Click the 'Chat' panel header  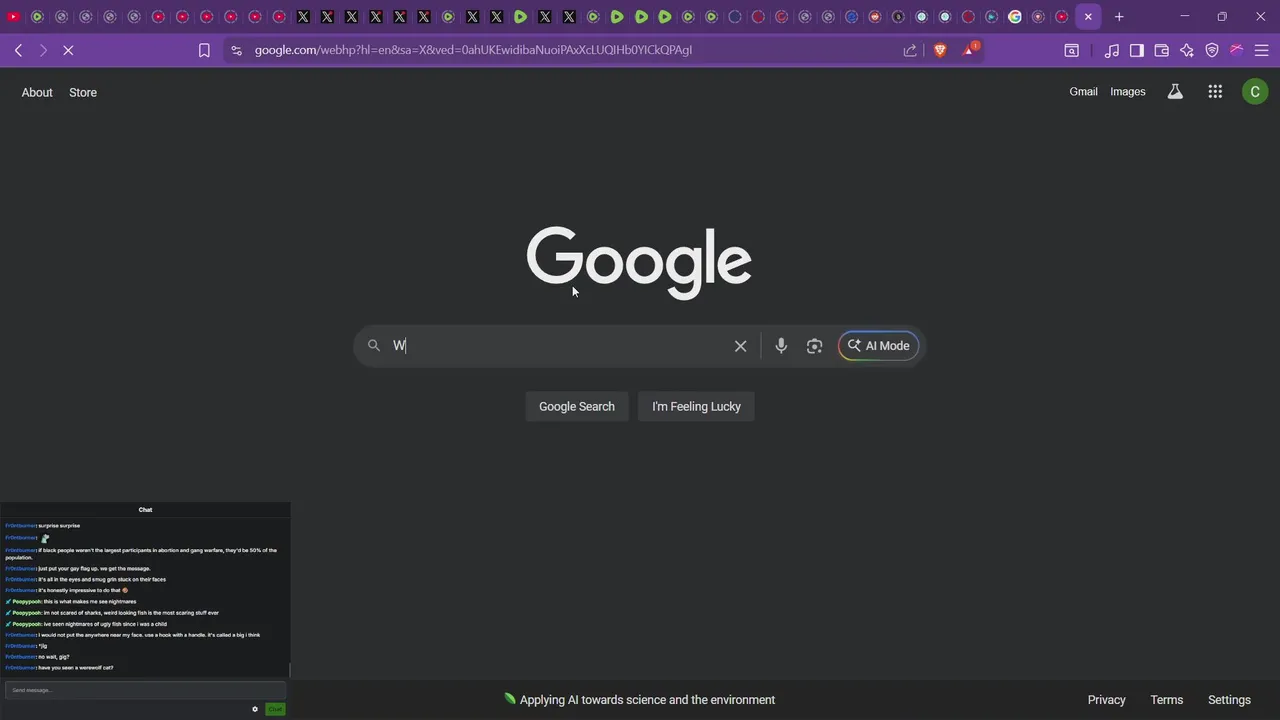coord(145,510)
